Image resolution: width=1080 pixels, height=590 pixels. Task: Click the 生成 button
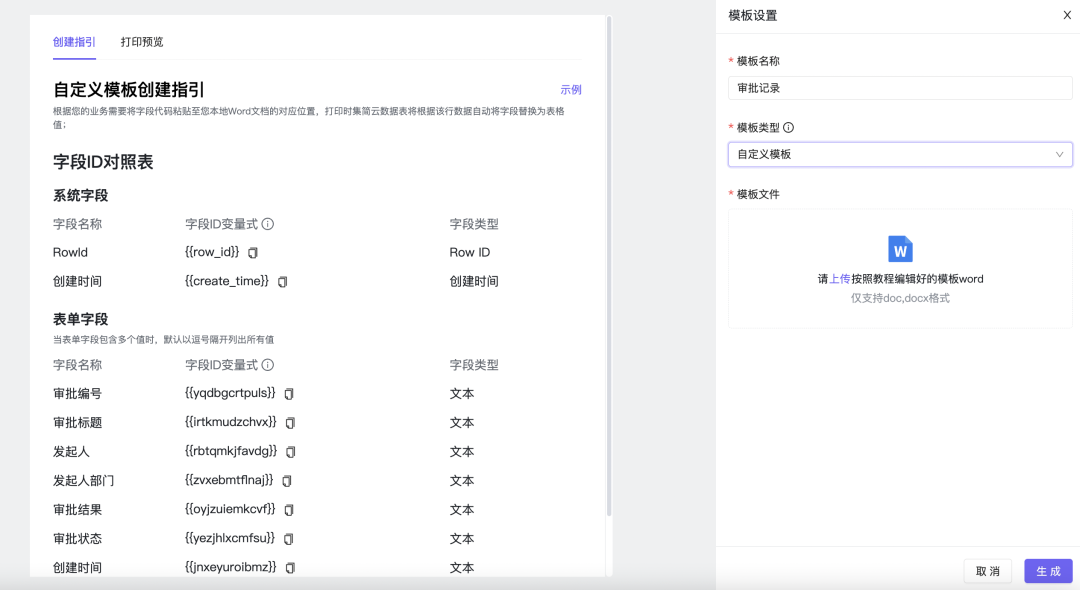tap(1048, 571)
